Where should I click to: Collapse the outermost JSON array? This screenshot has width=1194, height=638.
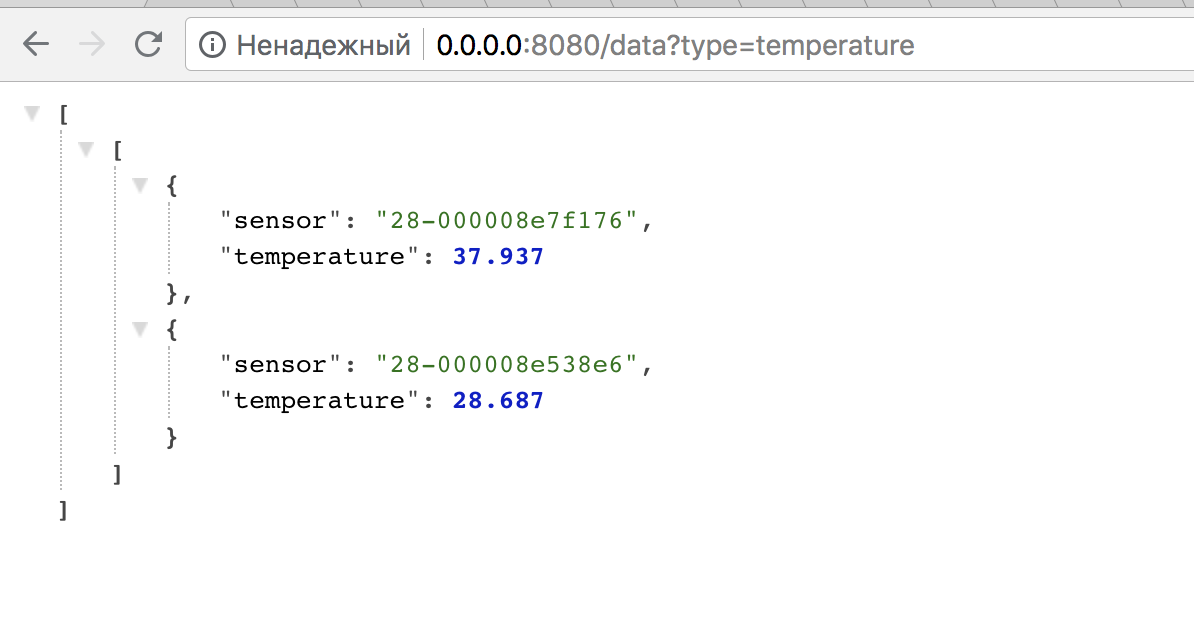pos(32,114)
